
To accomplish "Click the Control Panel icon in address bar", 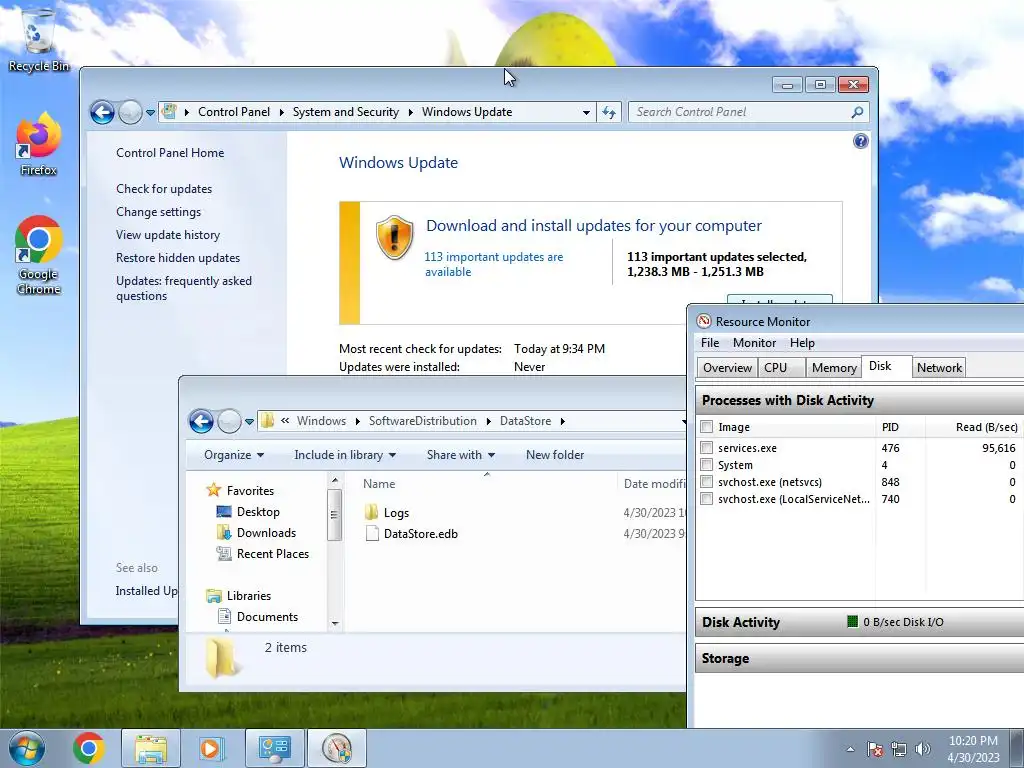I will click(169, 112).
